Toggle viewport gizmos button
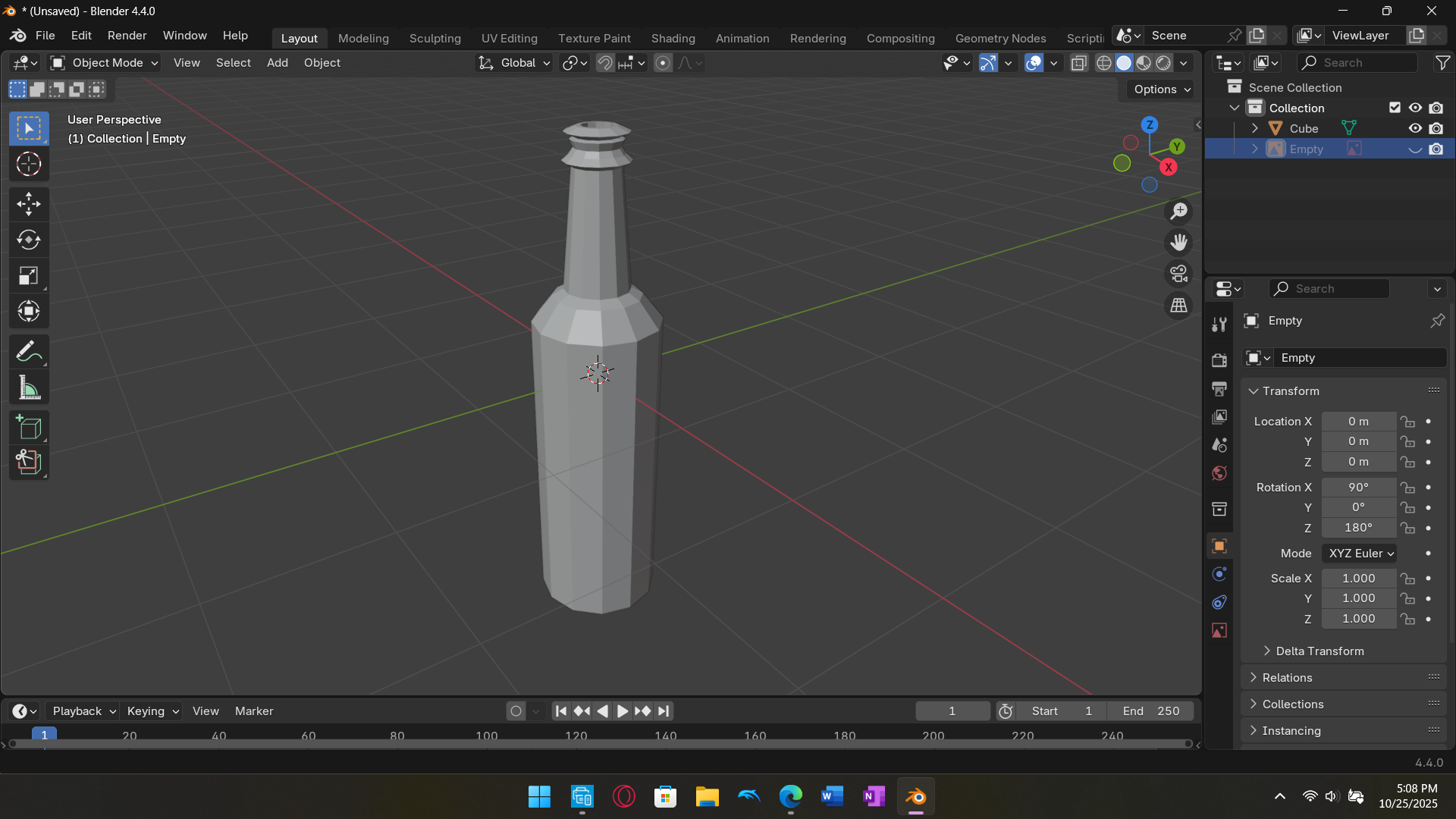The height and width of the screenshot is (819, 1456). point(988,63)
